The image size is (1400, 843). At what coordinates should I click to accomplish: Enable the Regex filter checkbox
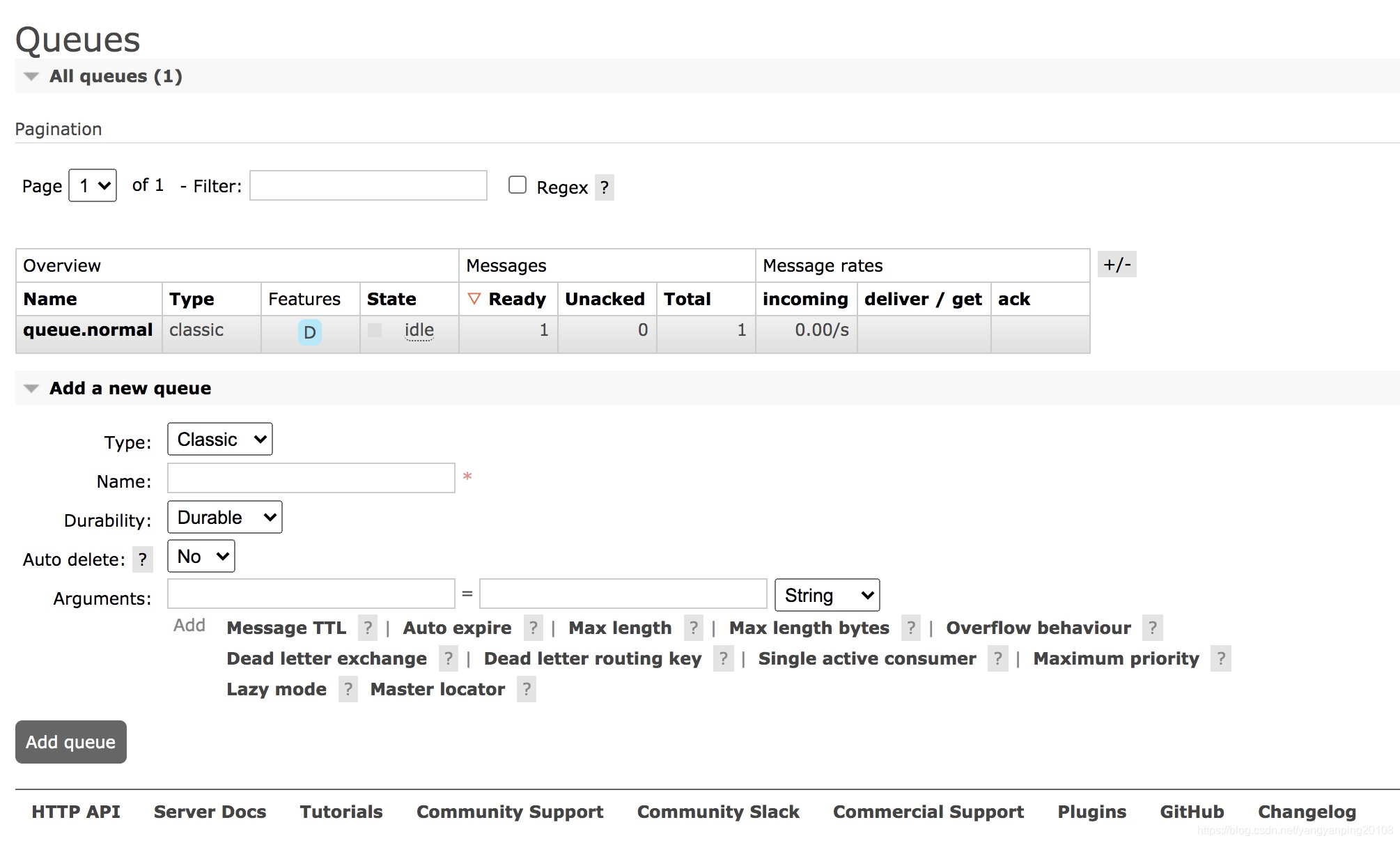click(518, 185)
